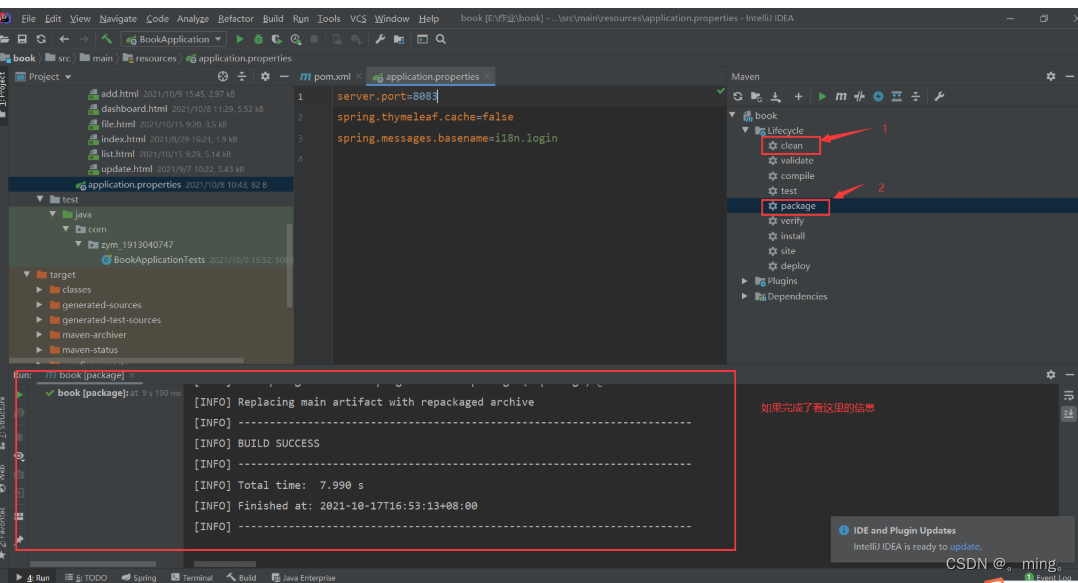Open the 6: TODO tool window
The width and height of the screenshot is (1078, 583).
(x=87, y=578)
